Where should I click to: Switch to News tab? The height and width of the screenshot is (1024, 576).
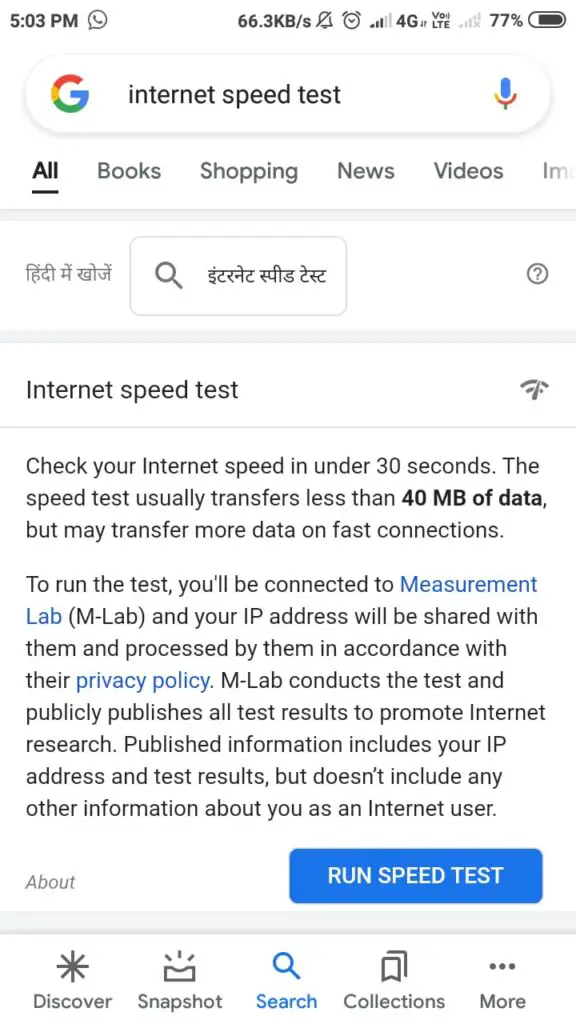click(x=366, y=171)
